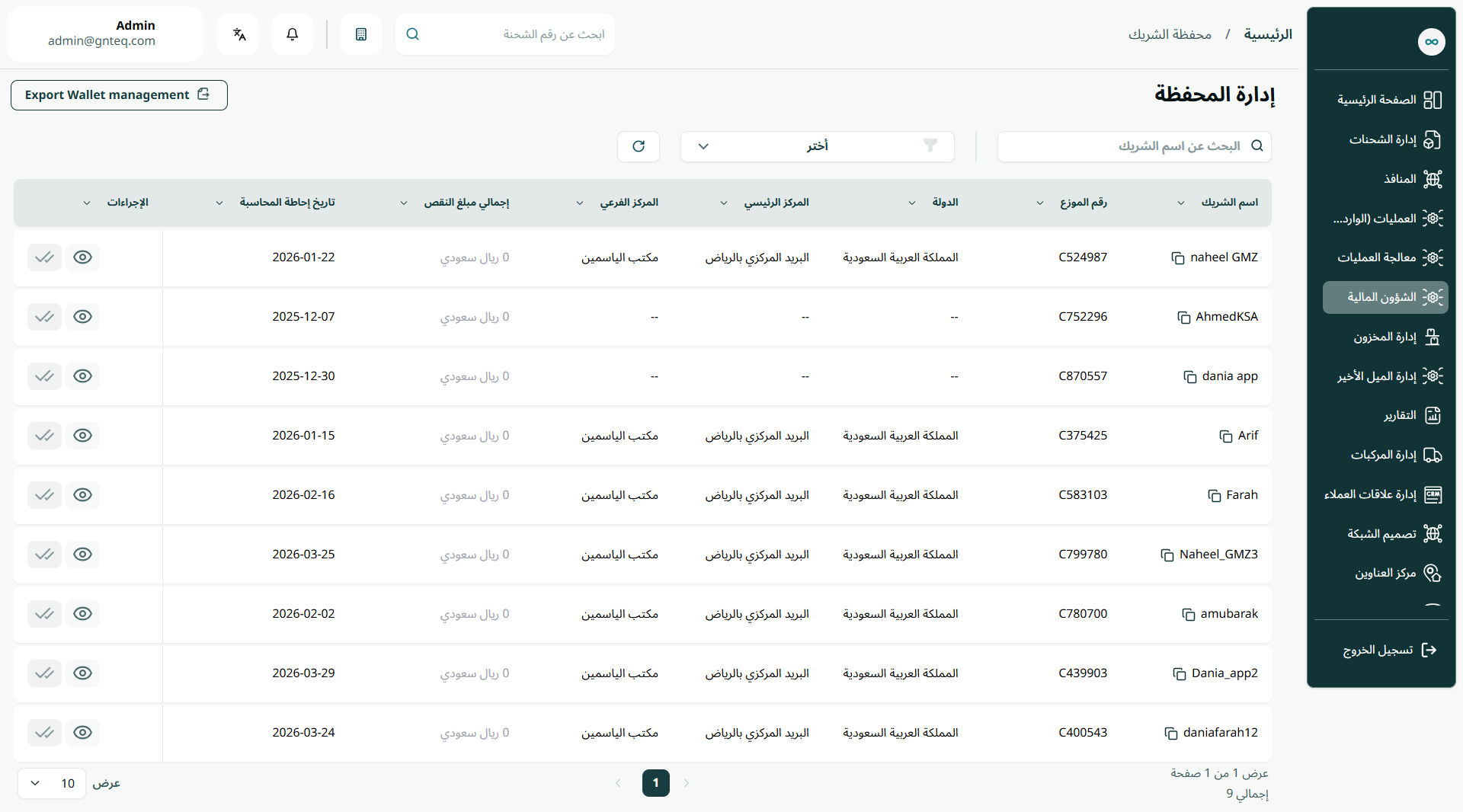
Task: Open the rows-per-page 10 dropdown
Action: pos(52,784)
